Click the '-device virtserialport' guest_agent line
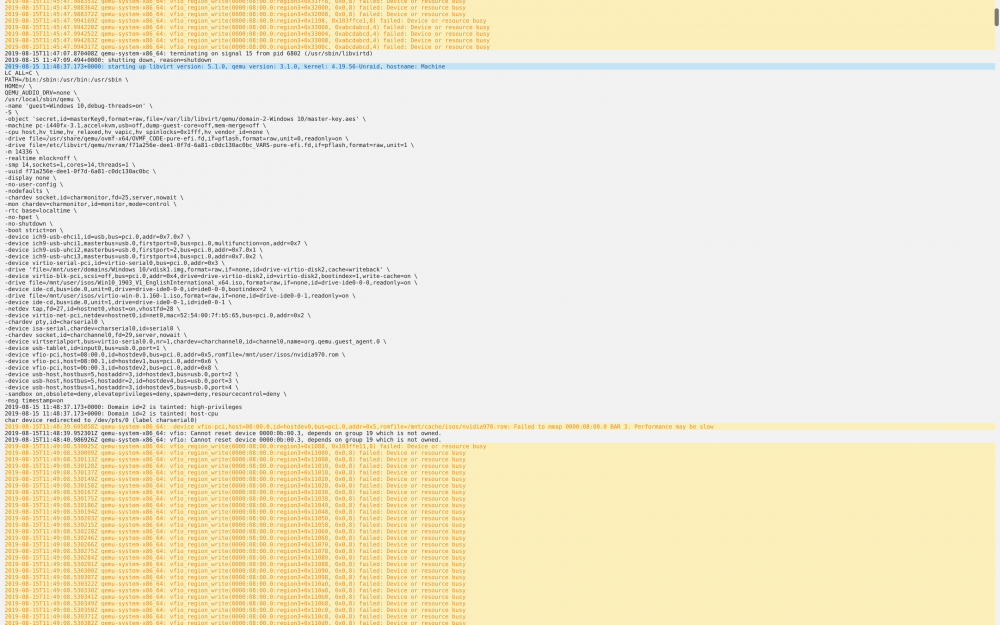This screenshot has height=625, width=1000. click(x=196, y=341)
